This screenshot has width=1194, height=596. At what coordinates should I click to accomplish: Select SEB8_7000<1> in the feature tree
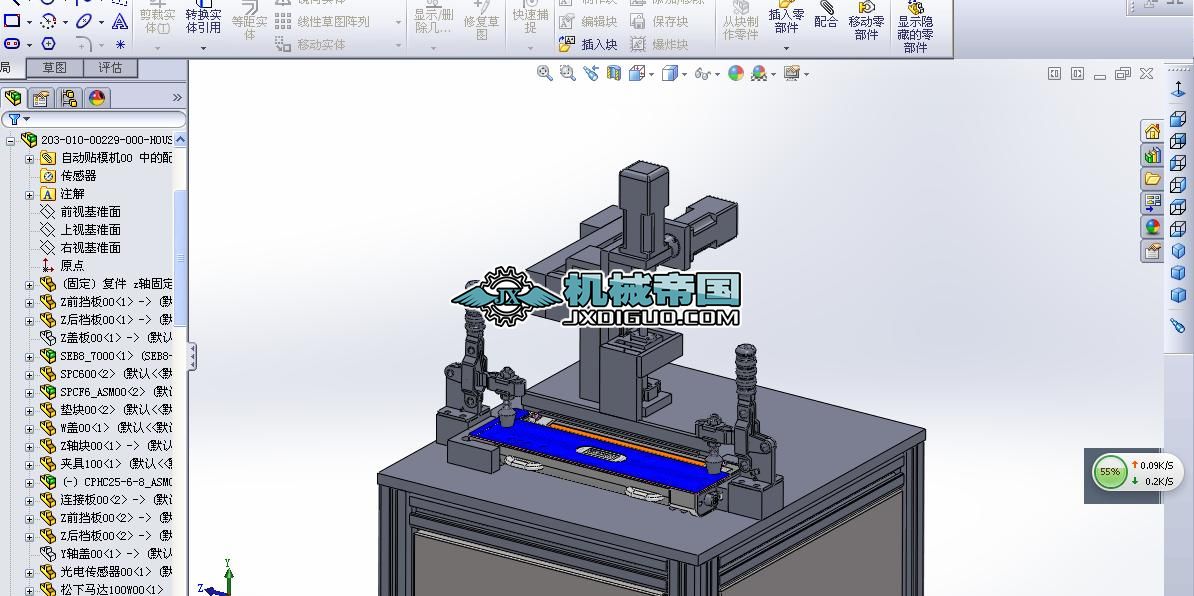coord(116,355)
